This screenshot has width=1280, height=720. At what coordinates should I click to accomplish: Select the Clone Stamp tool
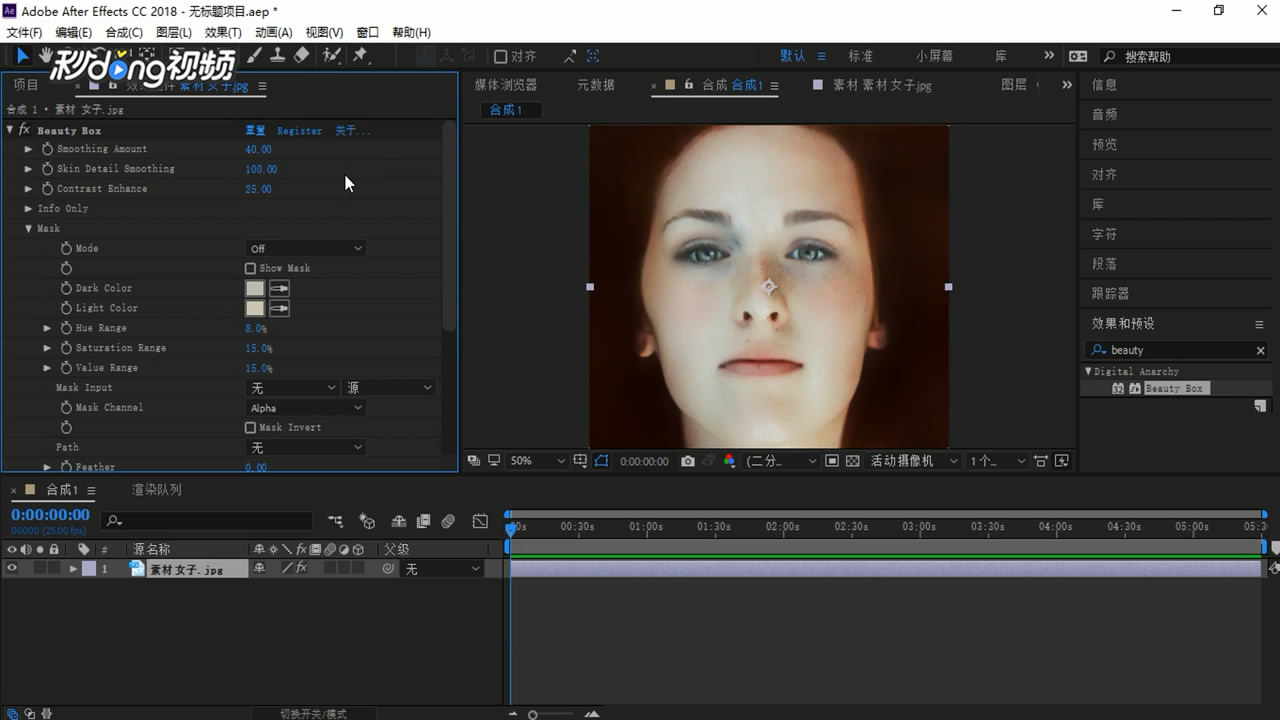pos(278,56)
